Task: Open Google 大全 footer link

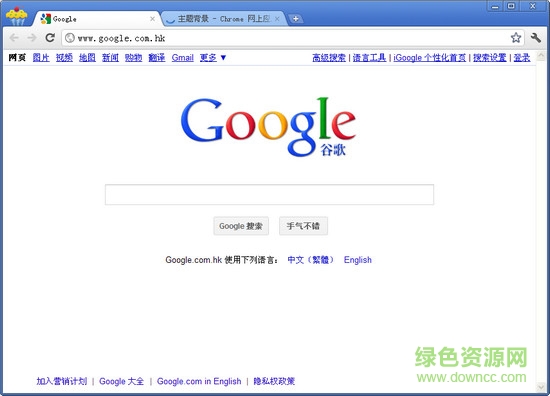Action: pos(121,381)
